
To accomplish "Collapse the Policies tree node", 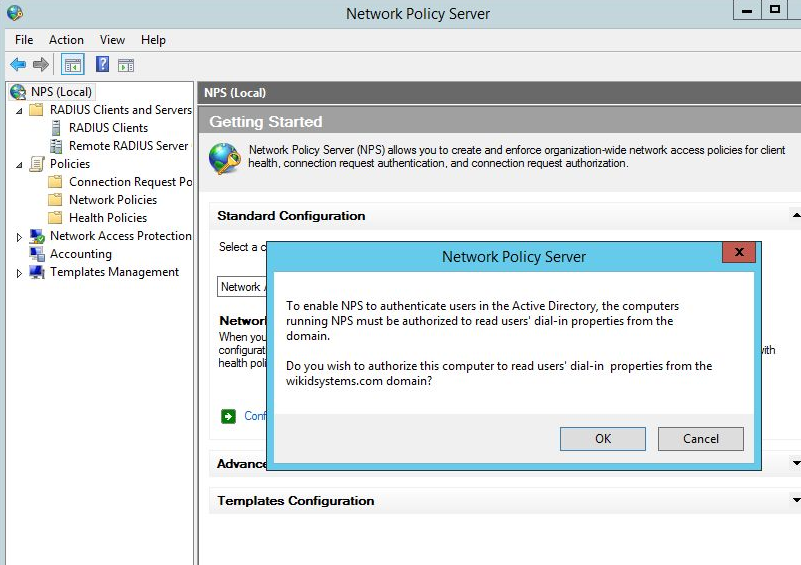I will [19, 165].
